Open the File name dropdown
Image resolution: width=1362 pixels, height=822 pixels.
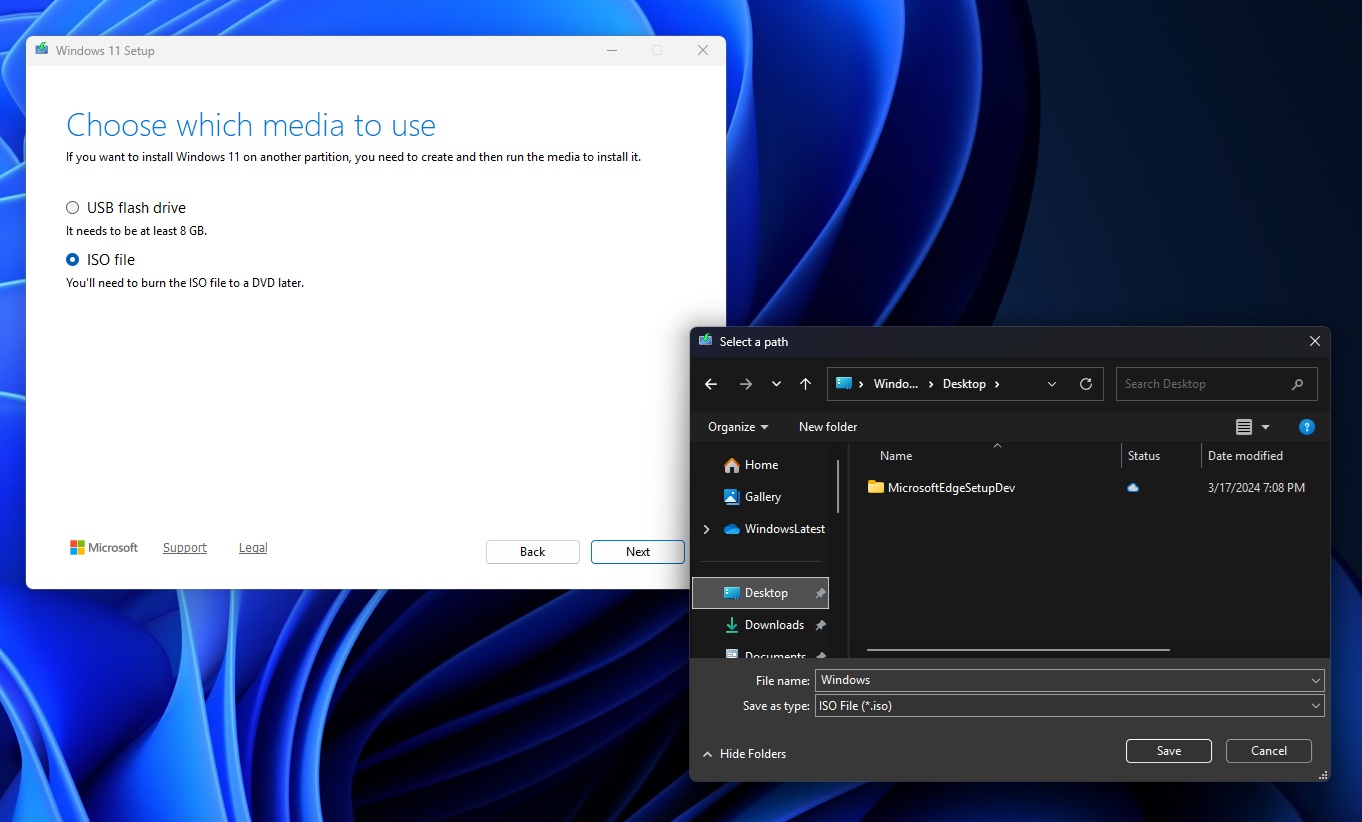point(1317,680)
